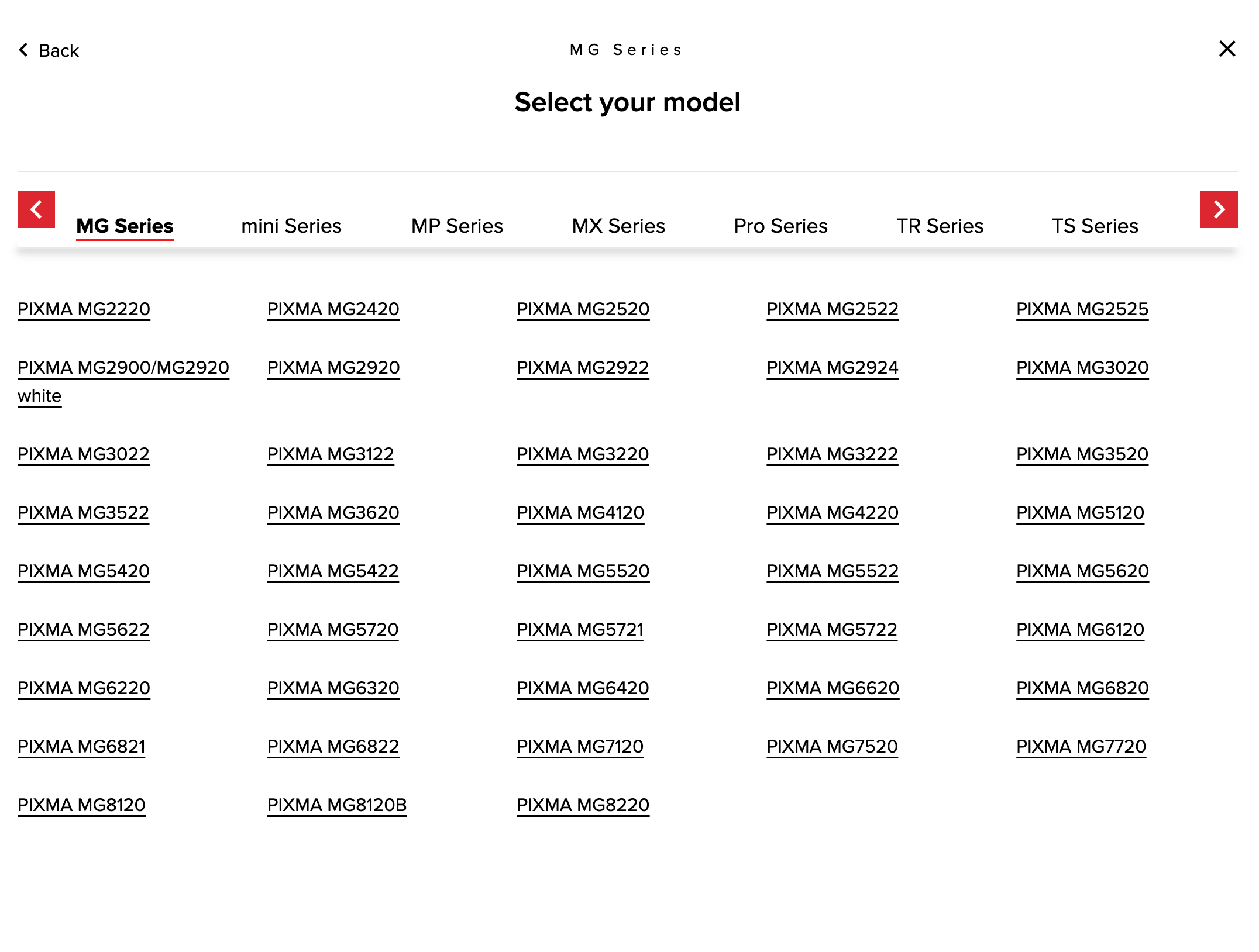Switch to Pro Series tab
1259x952 pixels.
tap(780, 226)
